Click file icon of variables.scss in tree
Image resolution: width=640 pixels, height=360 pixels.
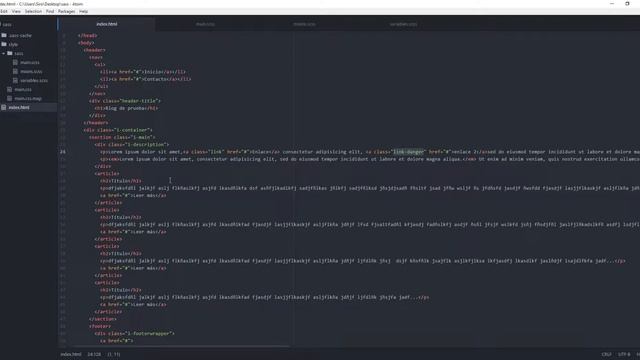pyautogui.click(x=16, y=80)
